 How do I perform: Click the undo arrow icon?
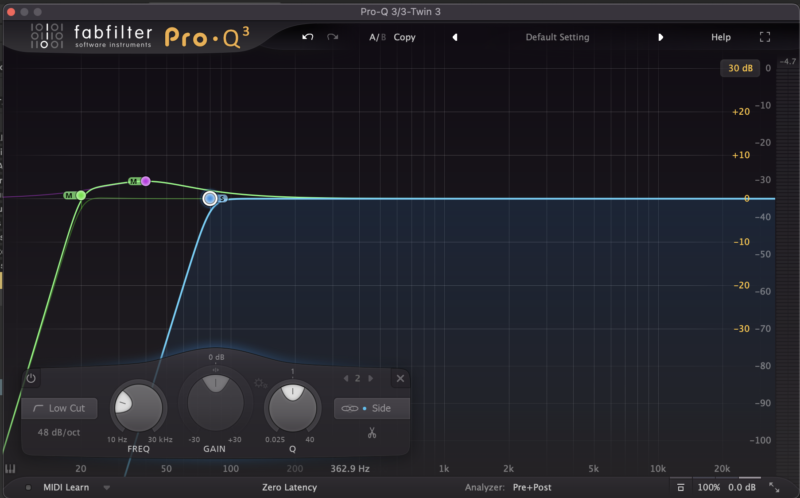(x=307, y=37)
